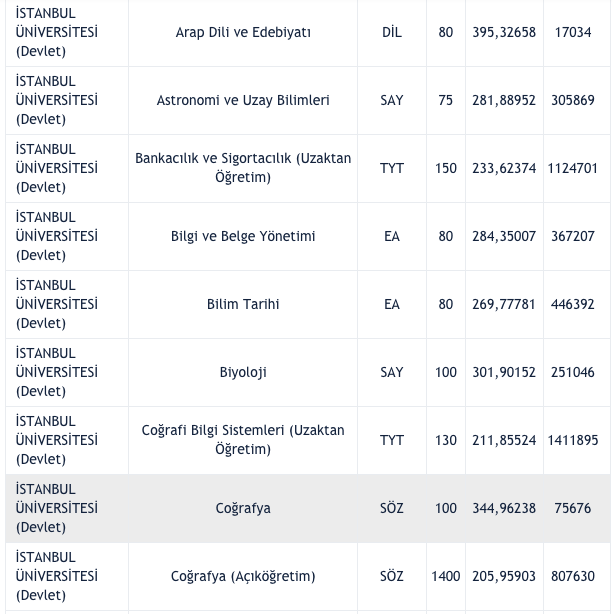Screen dimensions: 612x614
Task: Click Coğrafi Bilgi Sistemleri (Uzaktan Öğretim) cell
Action: 243,440
